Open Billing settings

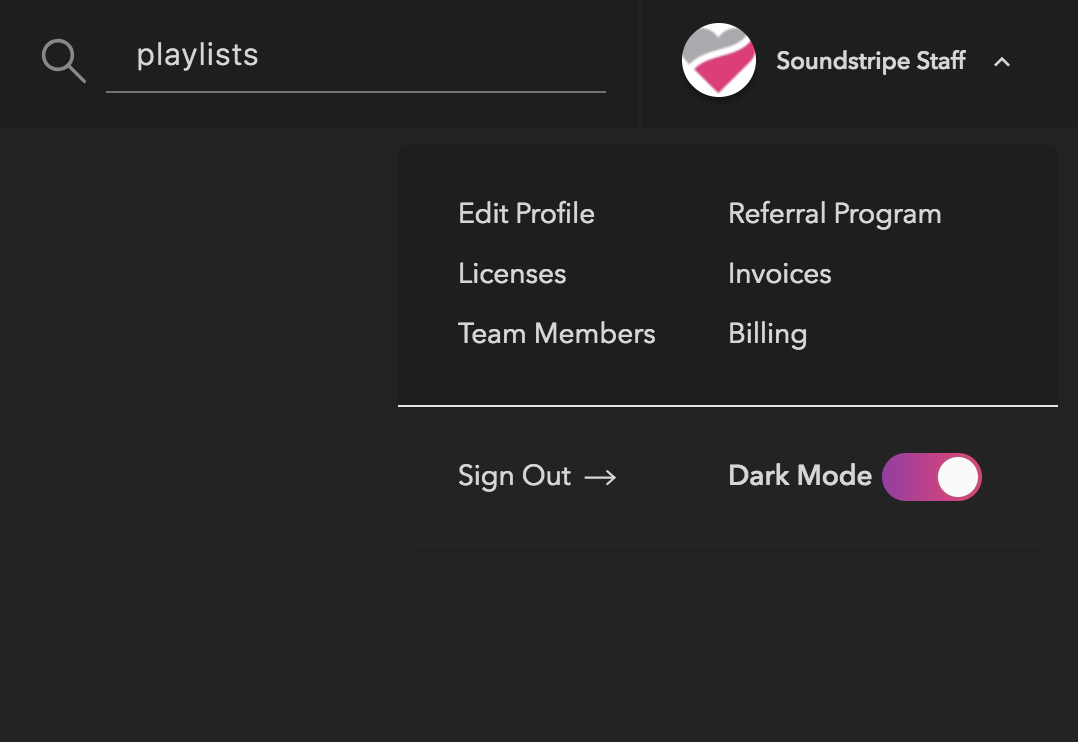pos(767,334)
